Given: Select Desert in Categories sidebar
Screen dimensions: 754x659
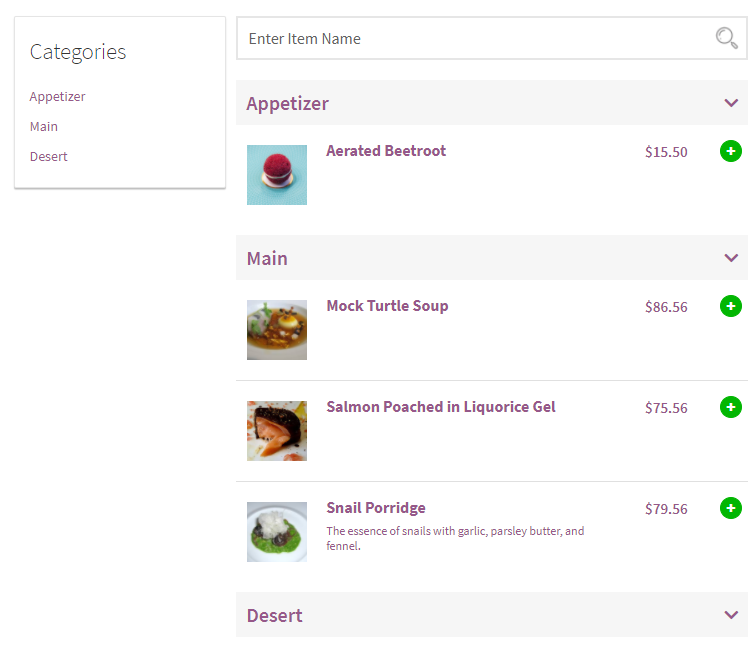Looking at the screenshot, I should (x=49, y=156).
